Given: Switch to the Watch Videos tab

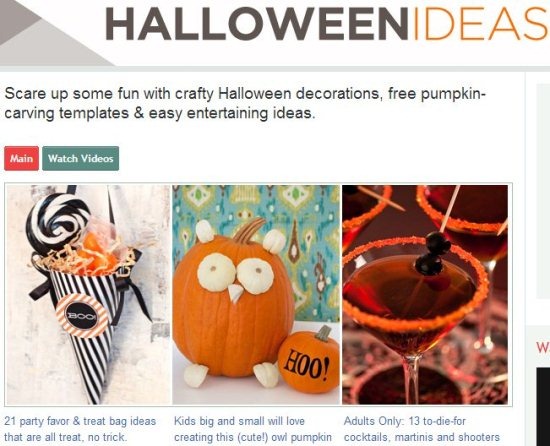Looking at the screenshot, I should pos(81,158).
